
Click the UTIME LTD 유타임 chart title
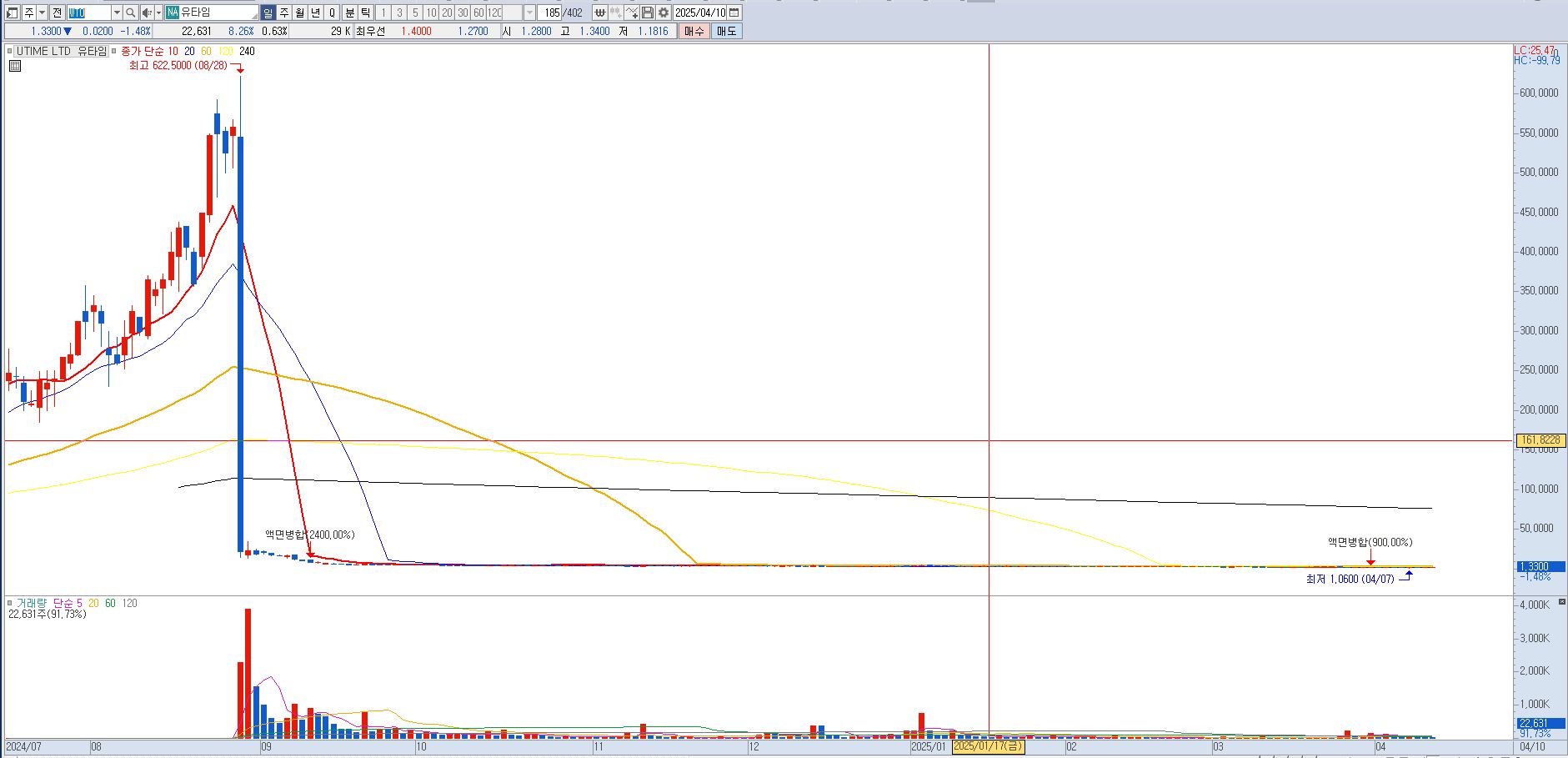pos(62,51)
